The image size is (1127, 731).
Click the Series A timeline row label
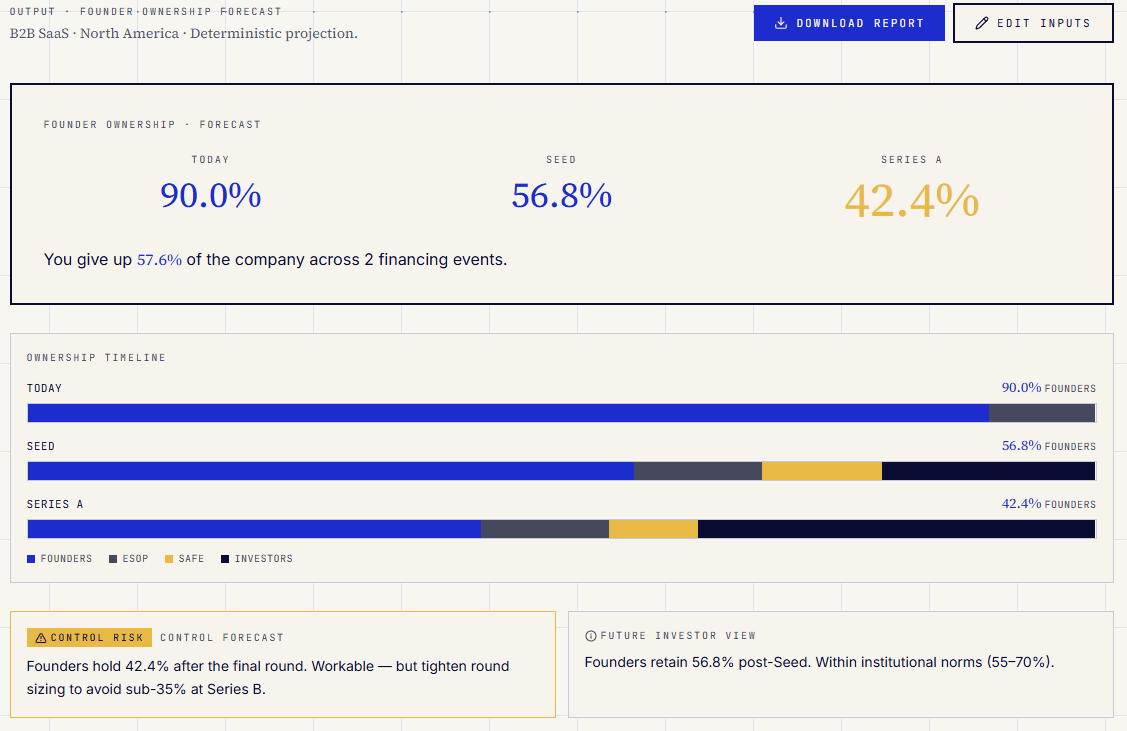click(x=55, y=504)
